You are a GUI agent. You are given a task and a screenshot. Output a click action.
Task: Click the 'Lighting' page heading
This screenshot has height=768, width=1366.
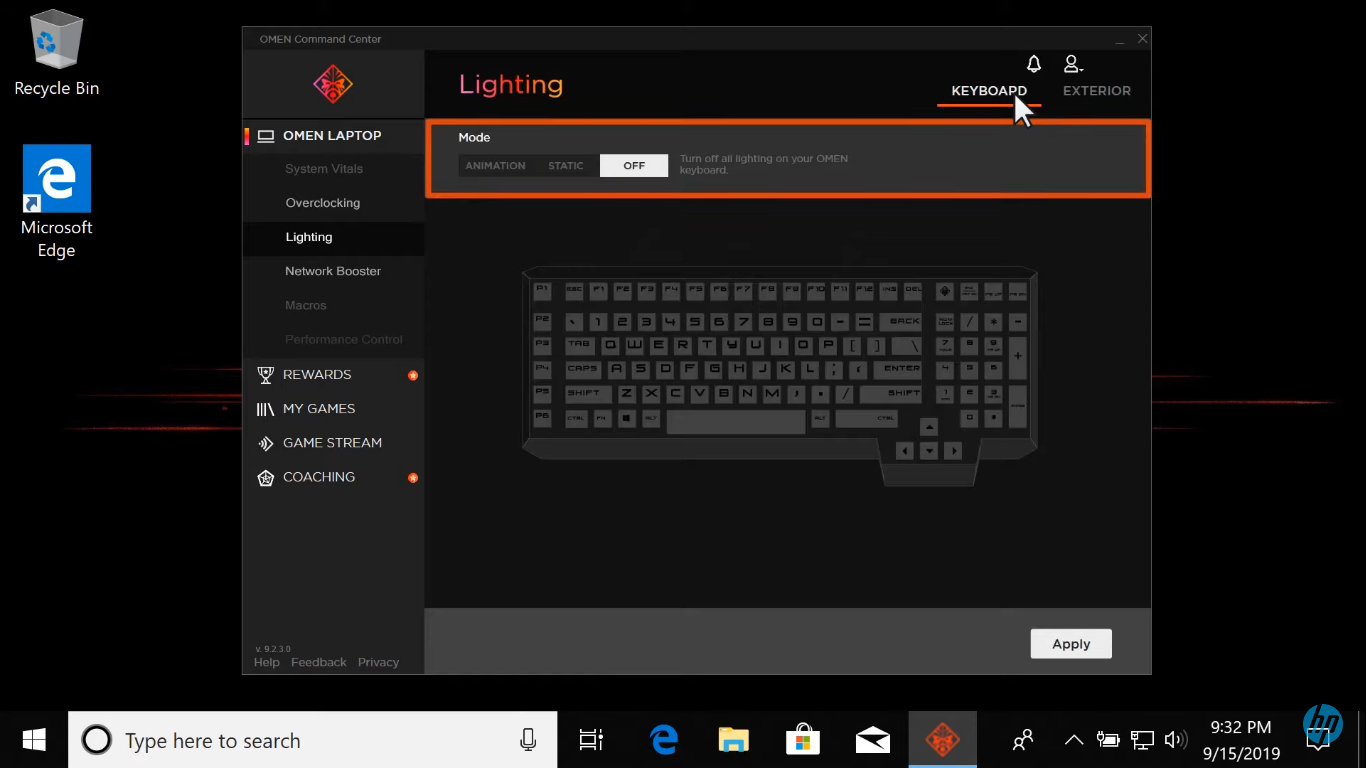511,85
